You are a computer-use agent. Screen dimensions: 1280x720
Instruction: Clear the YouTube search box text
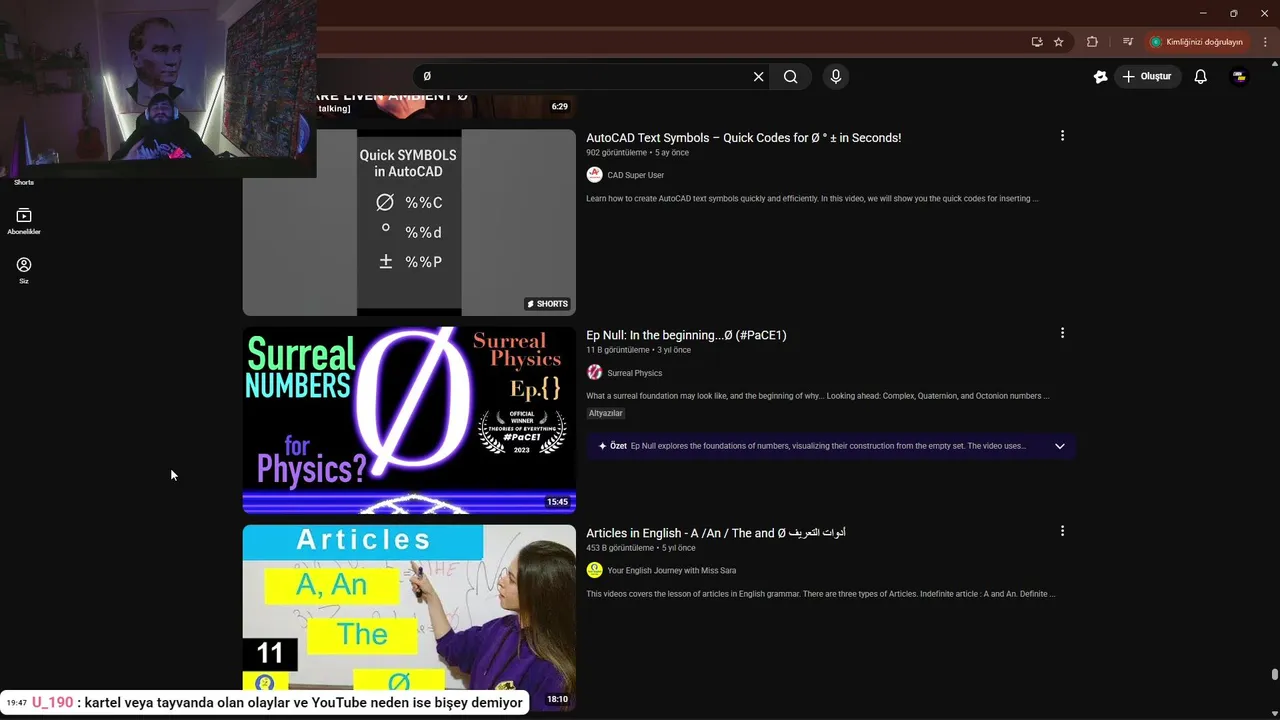click(758, 77)
